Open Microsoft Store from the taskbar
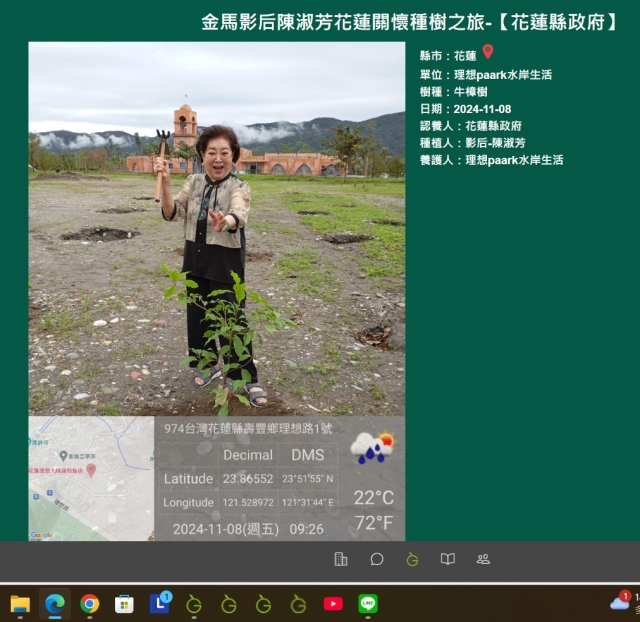640x622 pixels. click(x=124, y=604)
